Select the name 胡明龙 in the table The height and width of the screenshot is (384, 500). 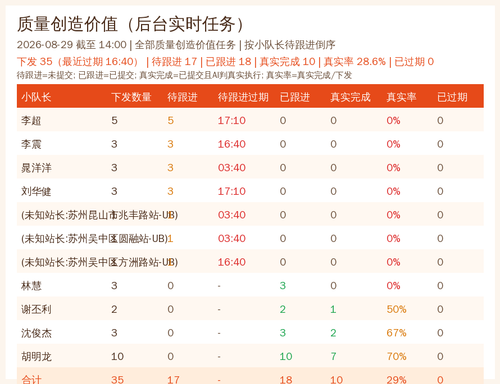point(36,357)
